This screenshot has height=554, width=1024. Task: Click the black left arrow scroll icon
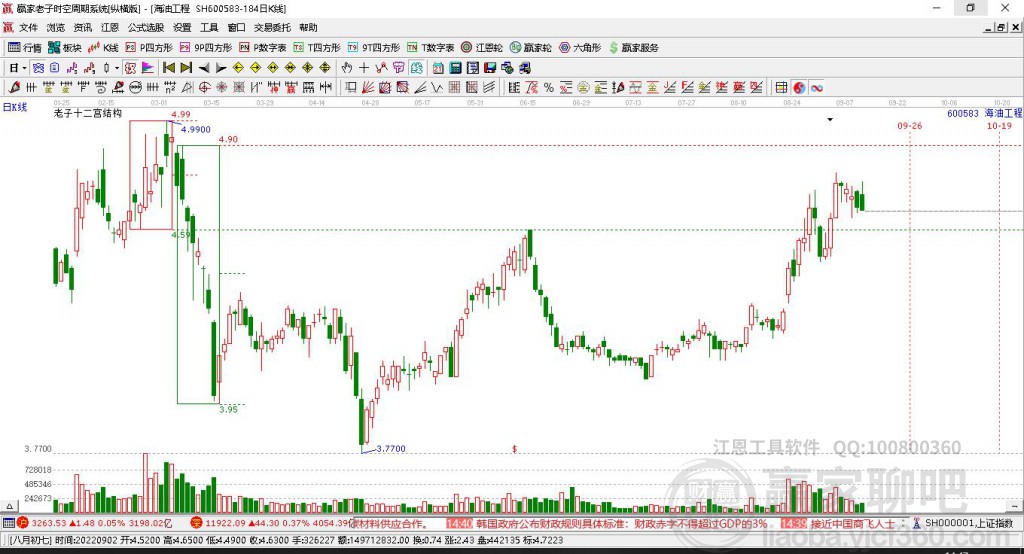tap(204, 68)
